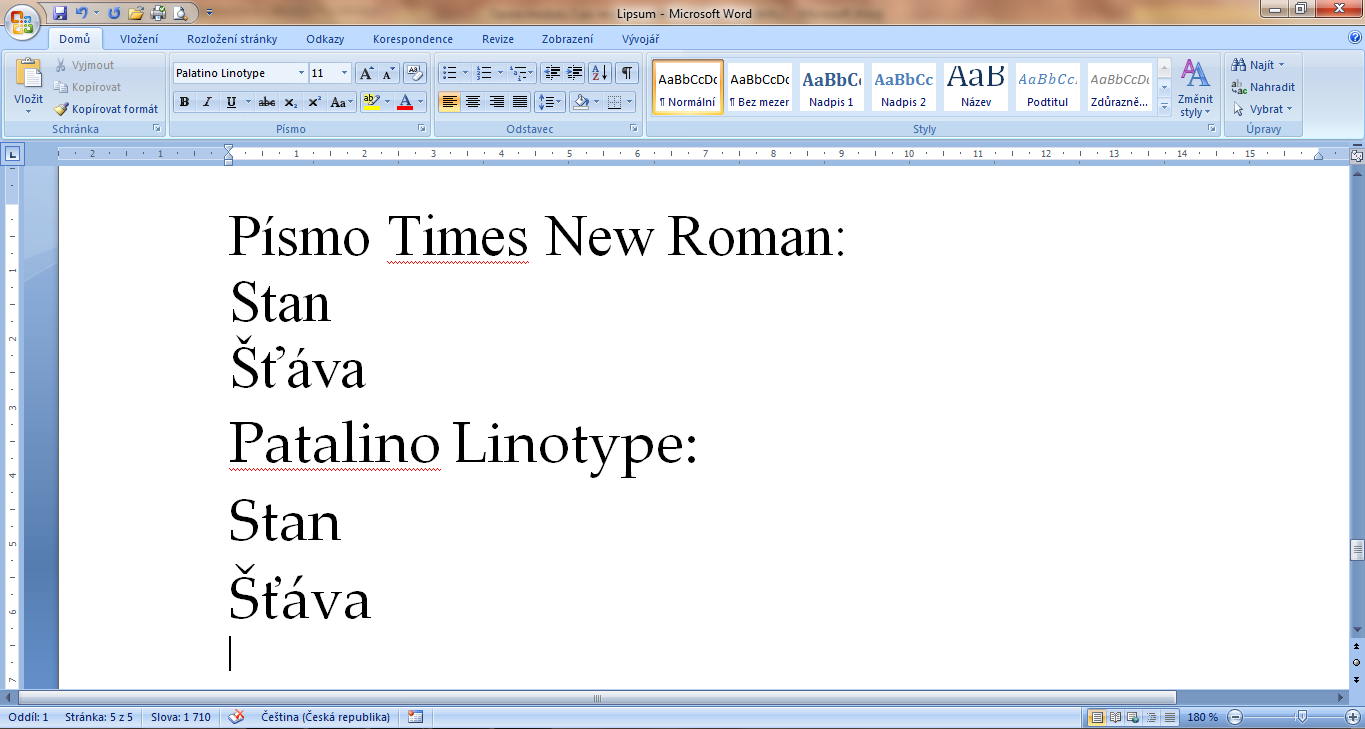Toggle underline formatting
The image size is (1365, 729).
231,102
